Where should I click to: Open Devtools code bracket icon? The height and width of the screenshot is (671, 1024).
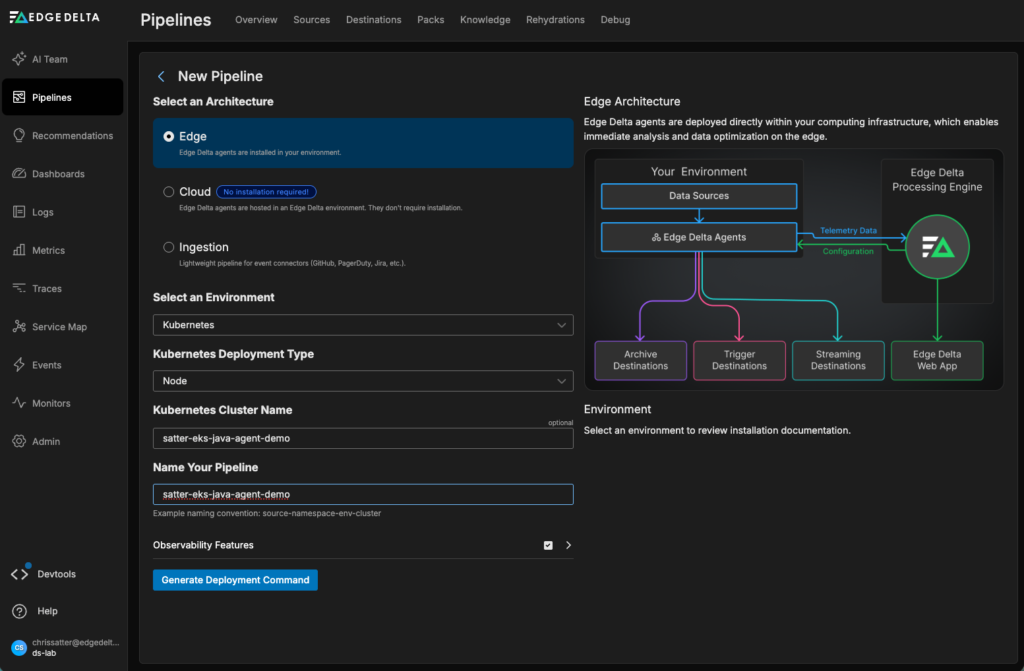[x=19, y=574]
